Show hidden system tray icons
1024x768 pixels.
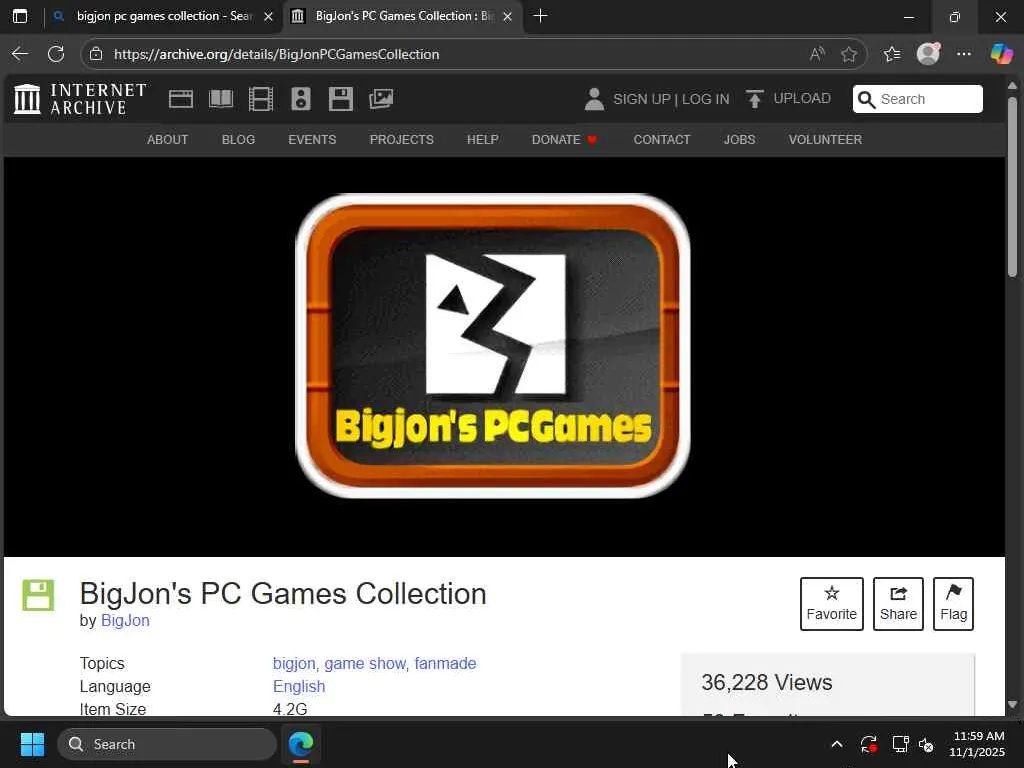(x=837, y=744)
